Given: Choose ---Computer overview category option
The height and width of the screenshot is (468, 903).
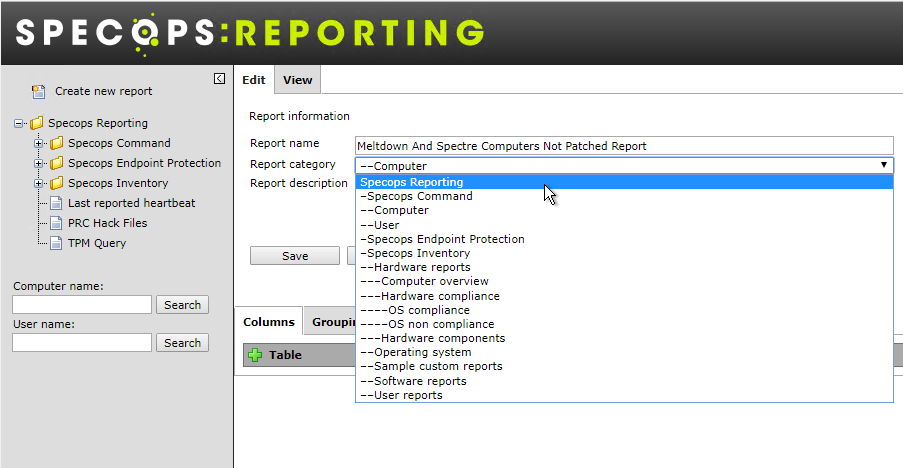Looking at the screenshot, I should 624,281.
